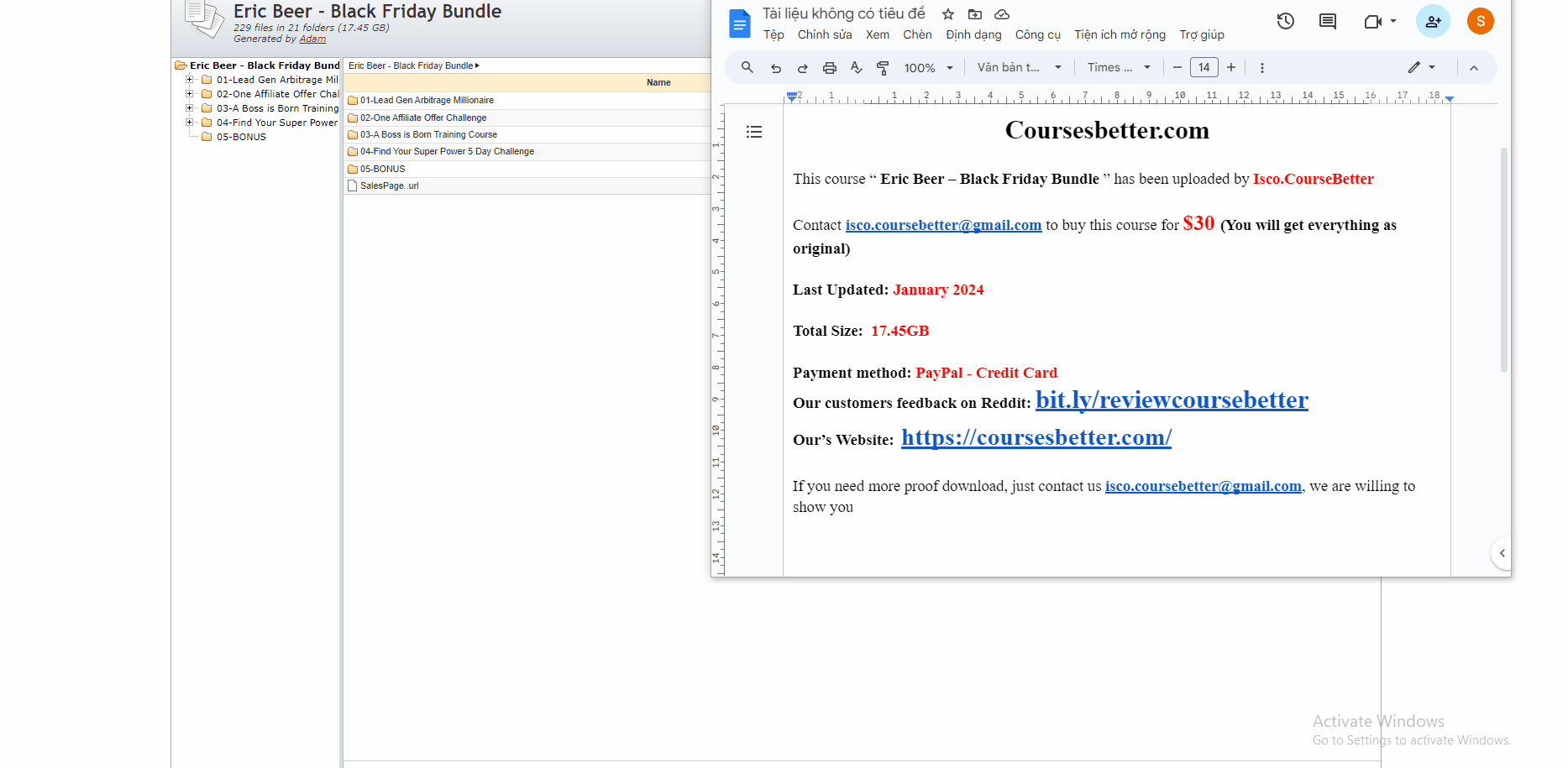Open meeting options dropdown arrow
The width and height of the screenshot is (1568, 768).
(x=1393, y=21)
